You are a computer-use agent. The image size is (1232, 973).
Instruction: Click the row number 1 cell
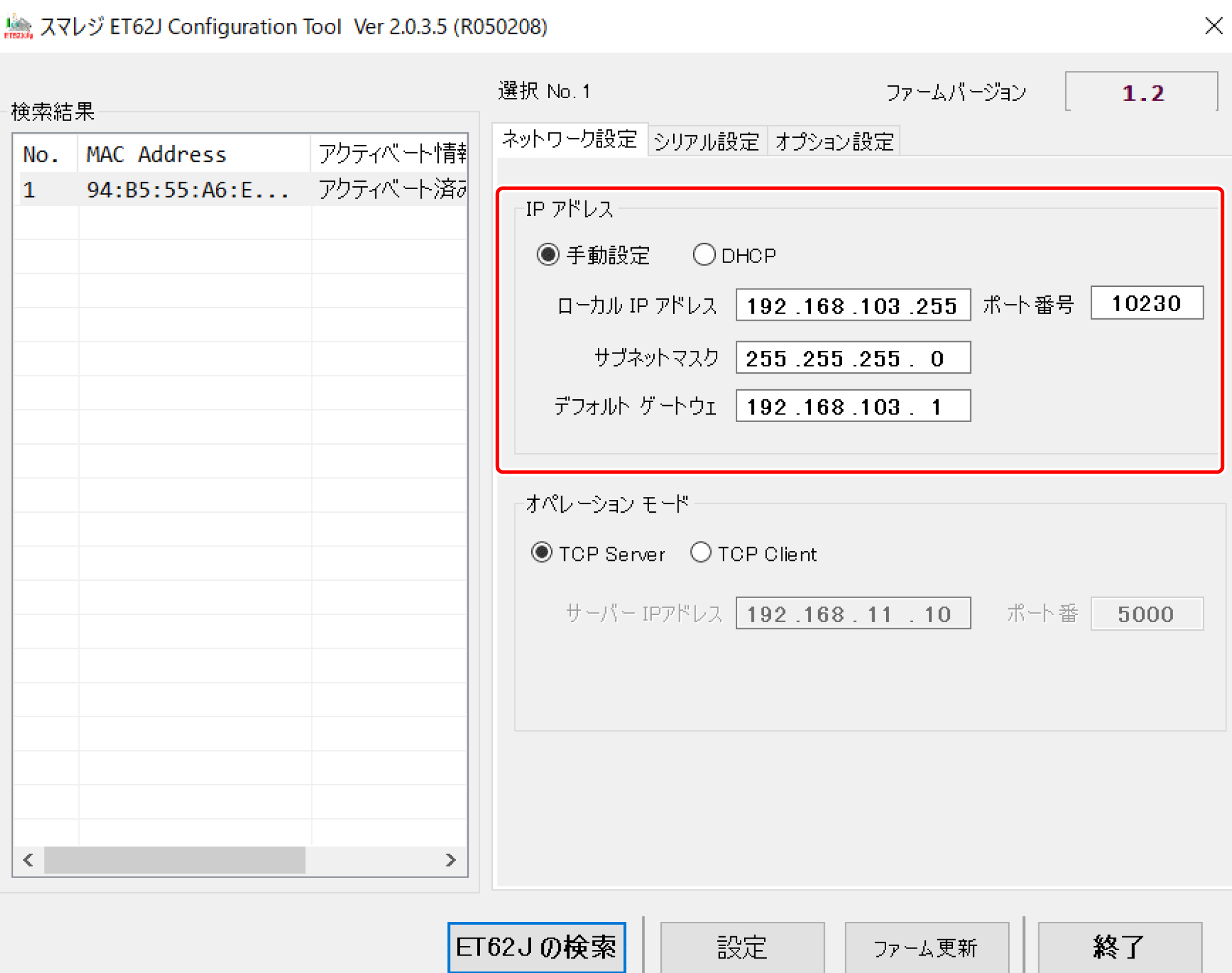pyautogui.click(x=46, y=190)
